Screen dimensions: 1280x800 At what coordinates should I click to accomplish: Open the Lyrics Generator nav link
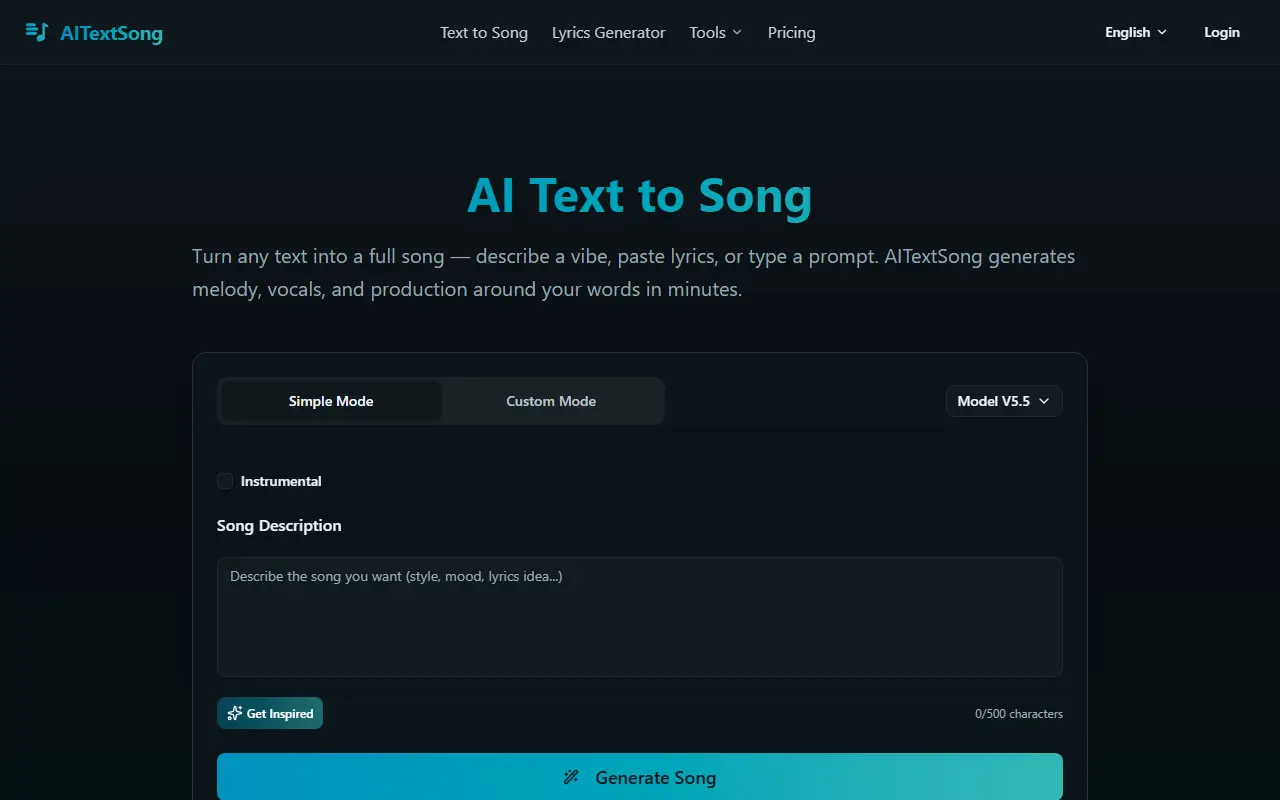coord(608,32)
